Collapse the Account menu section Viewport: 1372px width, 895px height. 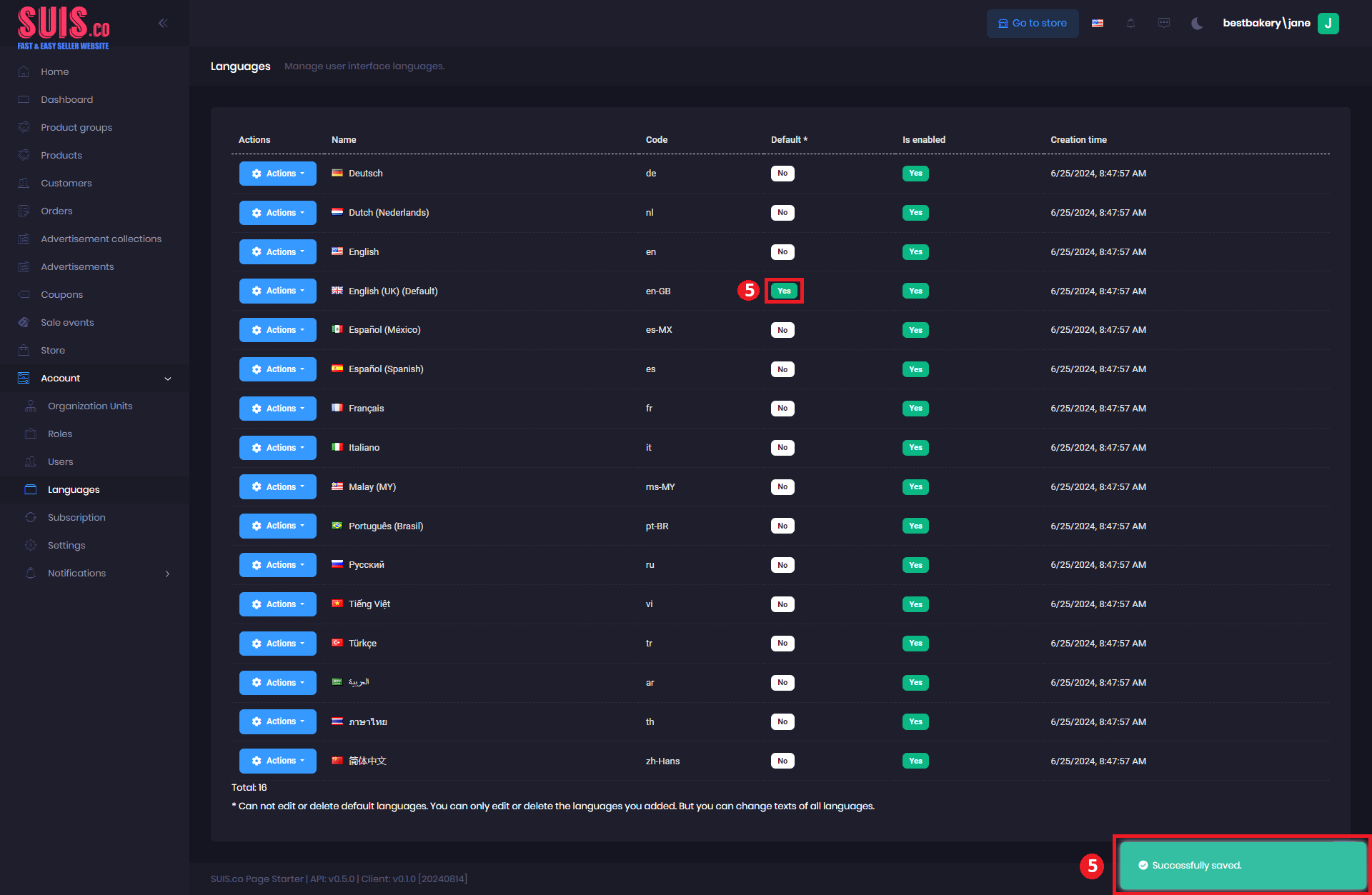pyautogui.click(x=168, y=379)
